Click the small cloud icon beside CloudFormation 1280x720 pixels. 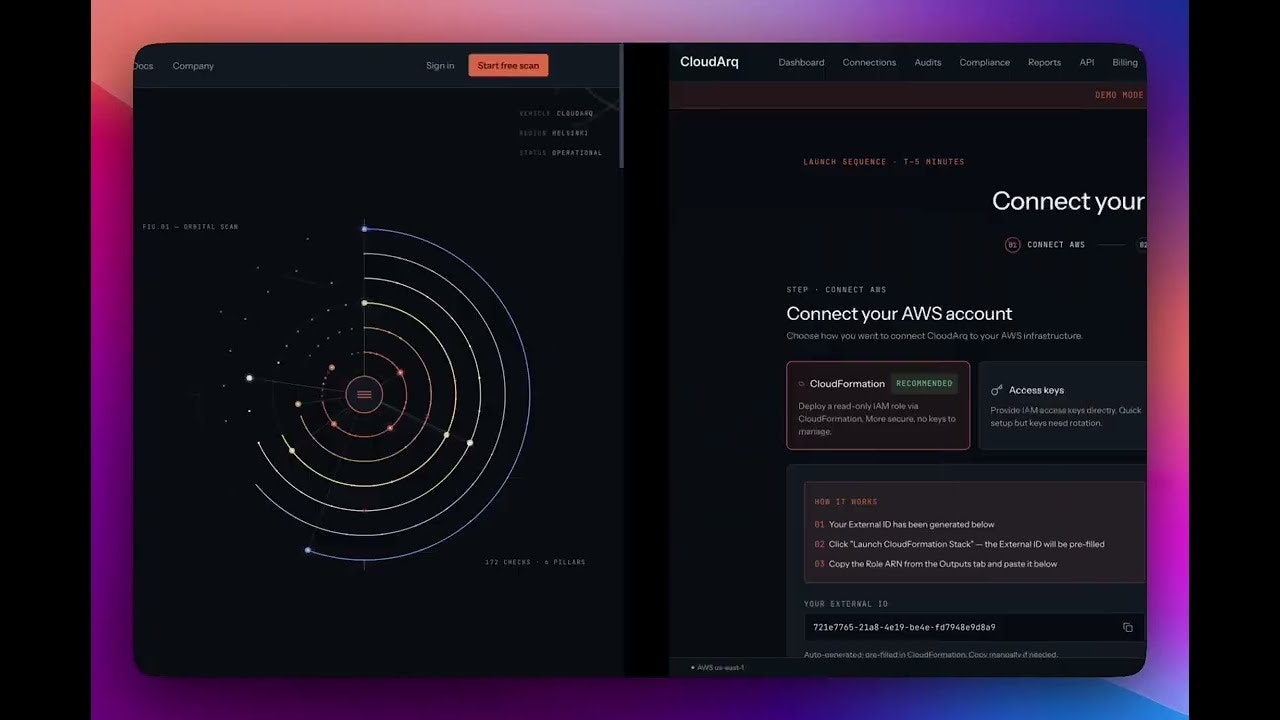(x=801, y=384)
